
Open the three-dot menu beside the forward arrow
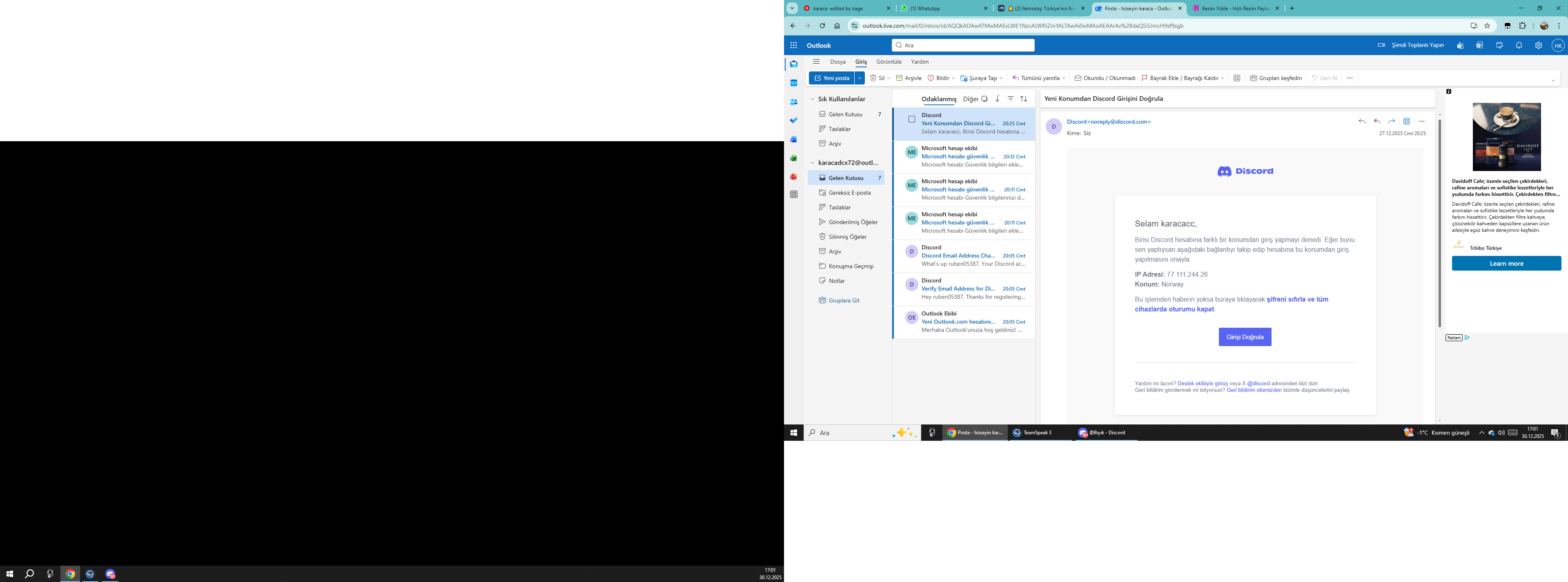[x=1422, y=121]
